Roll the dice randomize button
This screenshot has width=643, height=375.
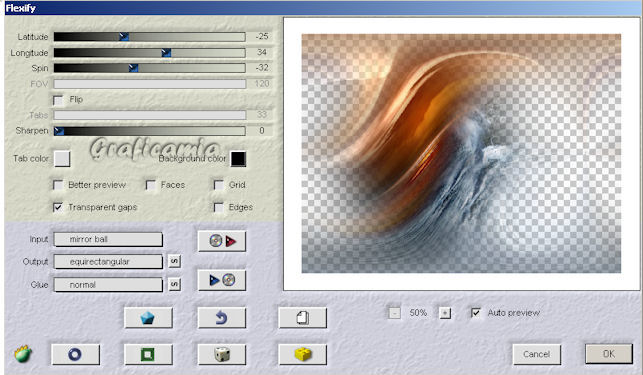(222, 354)
